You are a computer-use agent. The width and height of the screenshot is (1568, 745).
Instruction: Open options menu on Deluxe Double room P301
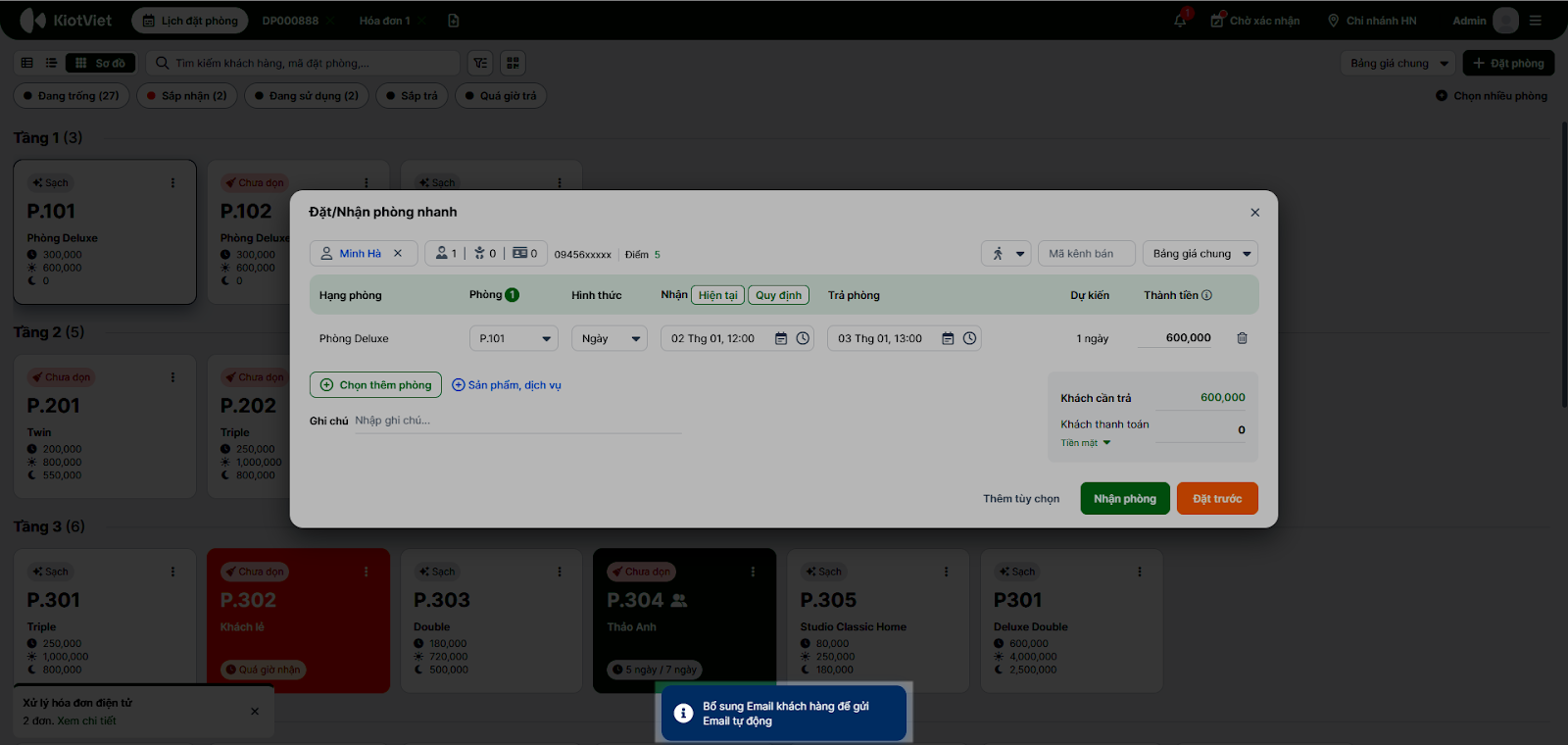pos(1140,571)
